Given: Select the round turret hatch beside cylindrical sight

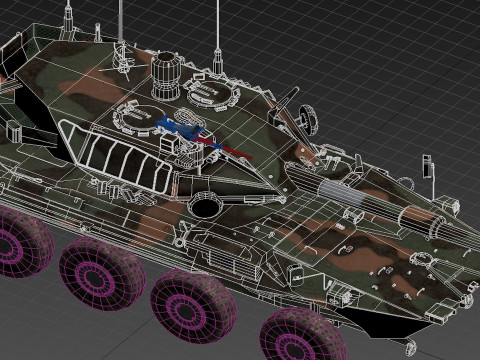Looking at the screenshot, I should coord(211,93).
